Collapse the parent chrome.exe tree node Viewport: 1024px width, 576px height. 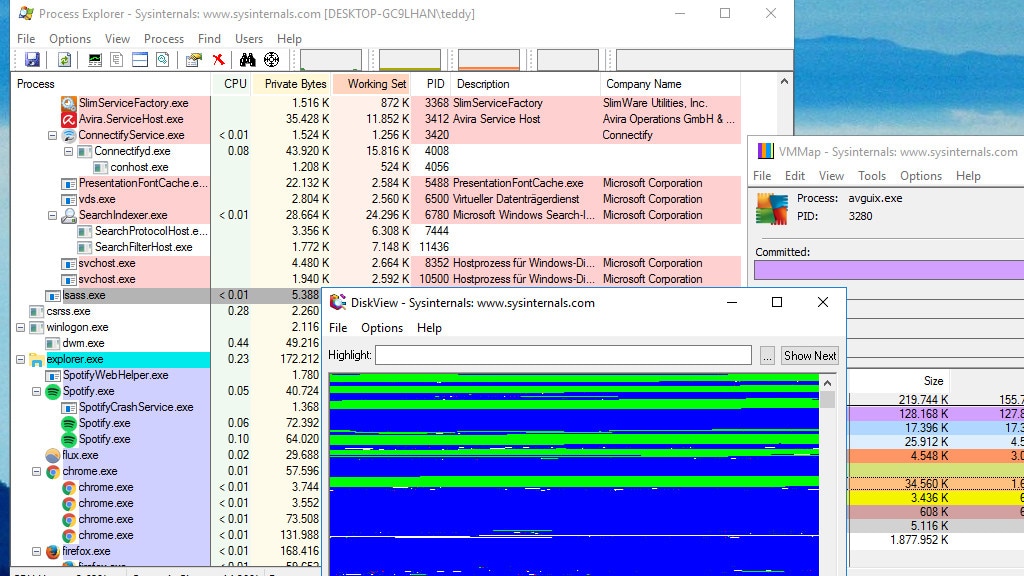pos(37,471)
